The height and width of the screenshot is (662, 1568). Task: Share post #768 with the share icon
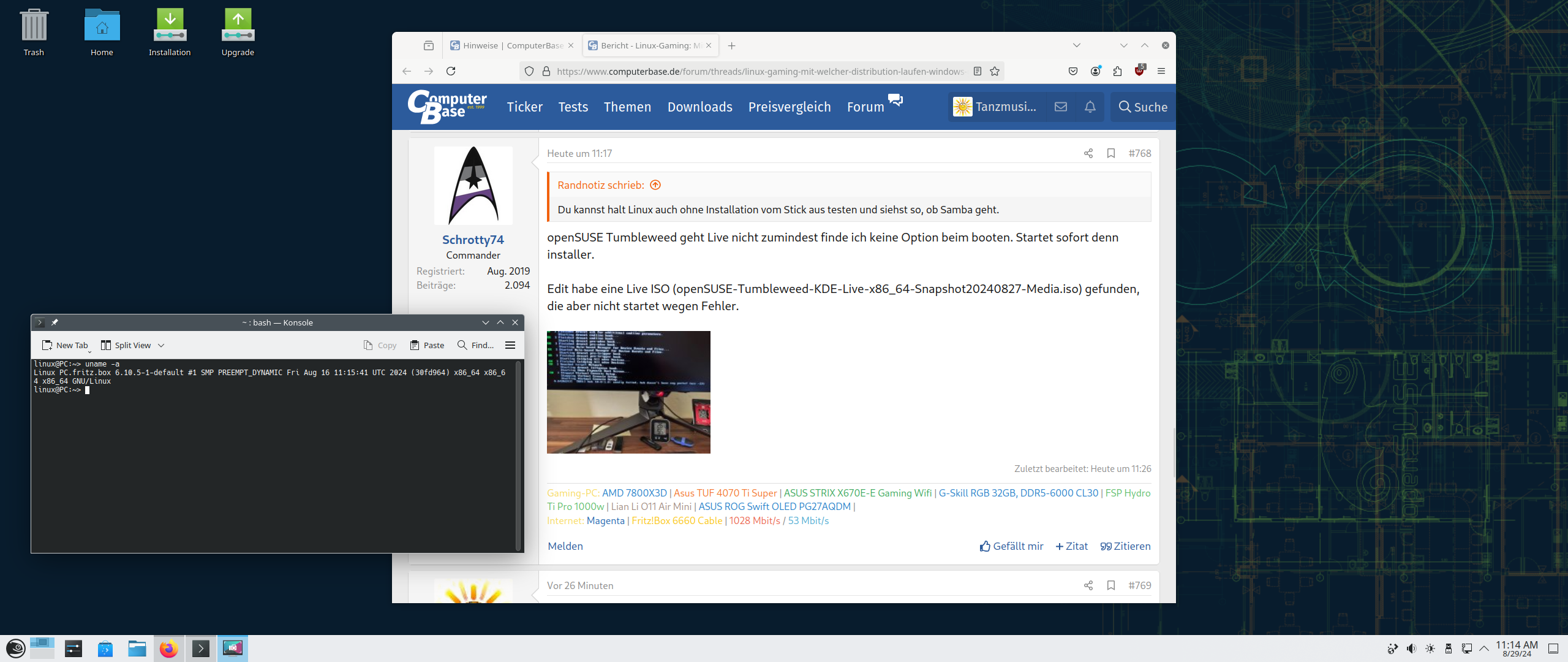1088,153
